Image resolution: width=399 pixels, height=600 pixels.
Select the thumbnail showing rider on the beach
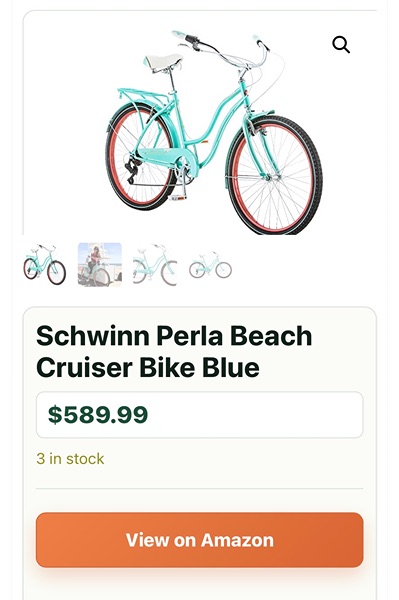[x=100, y=264]
